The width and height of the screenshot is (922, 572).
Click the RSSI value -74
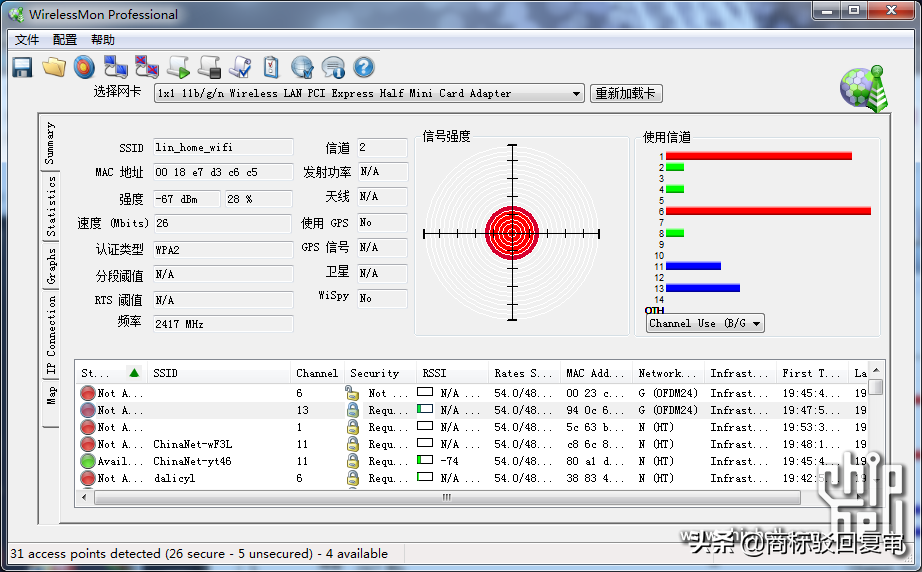(x=449, y=461)
